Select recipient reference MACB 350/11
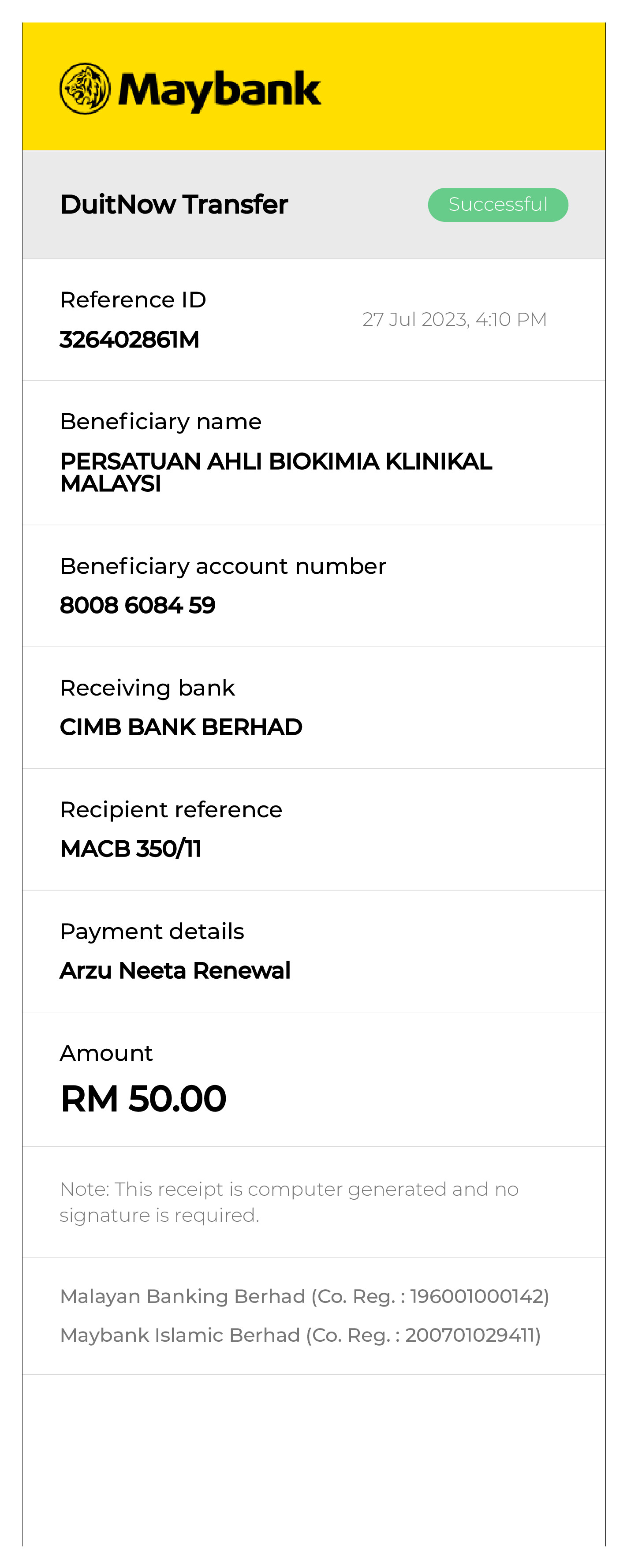The image size is (627, 1568). pyautogui.click(x=131, y=849)
